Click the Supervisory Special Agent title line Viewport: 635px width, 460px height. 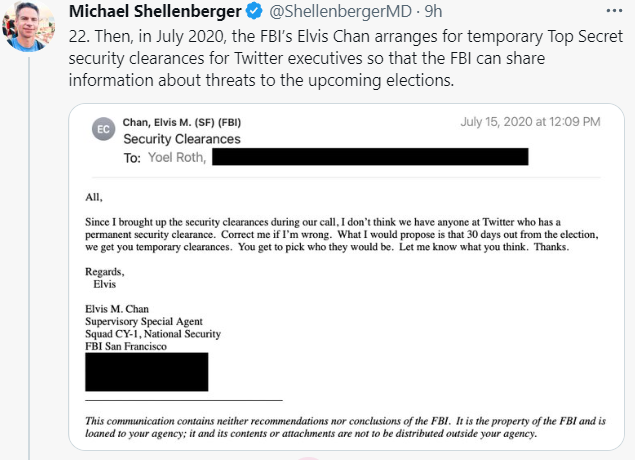(146, 321)
